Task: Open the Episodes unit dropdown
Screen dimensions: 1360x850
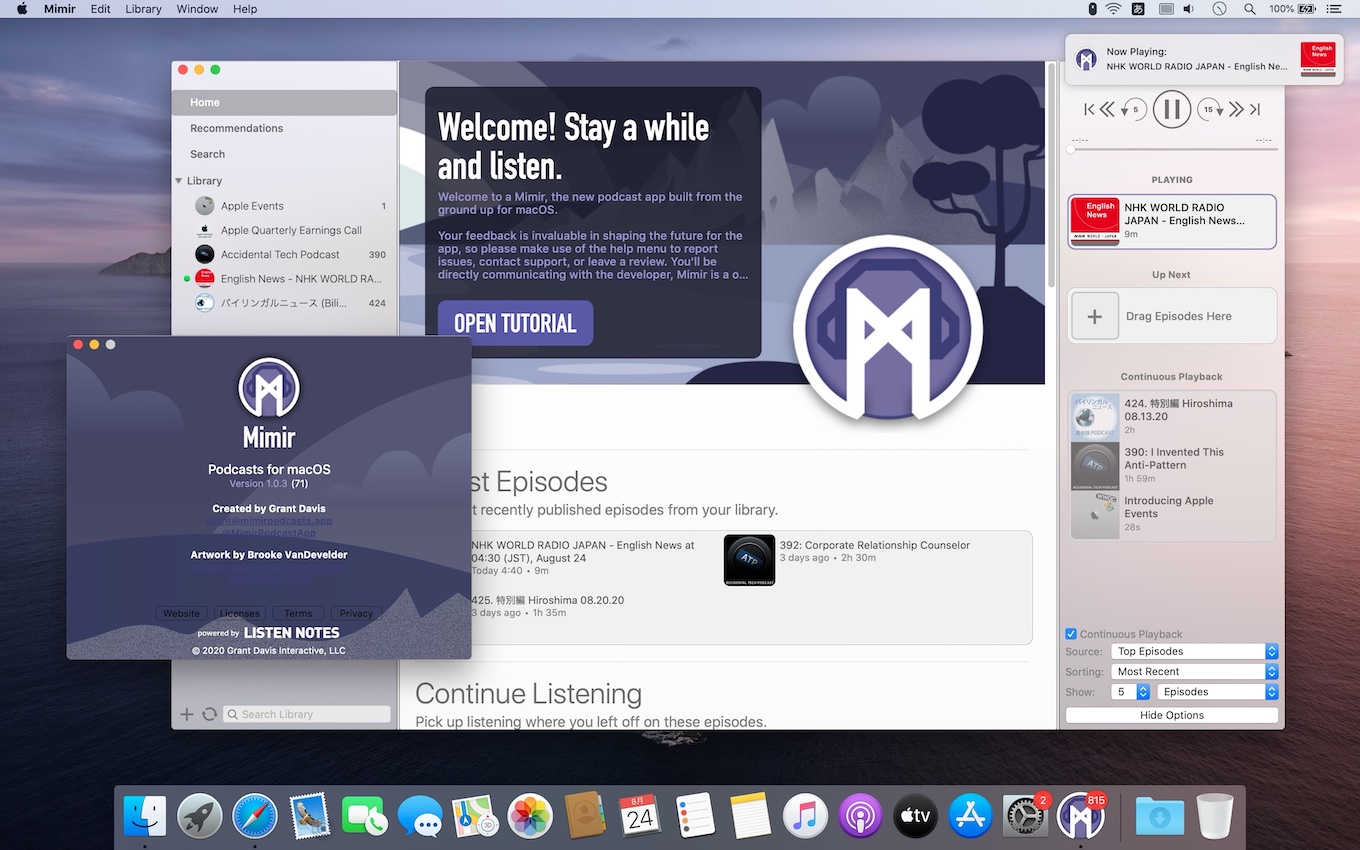Action: coord(1218,691)
